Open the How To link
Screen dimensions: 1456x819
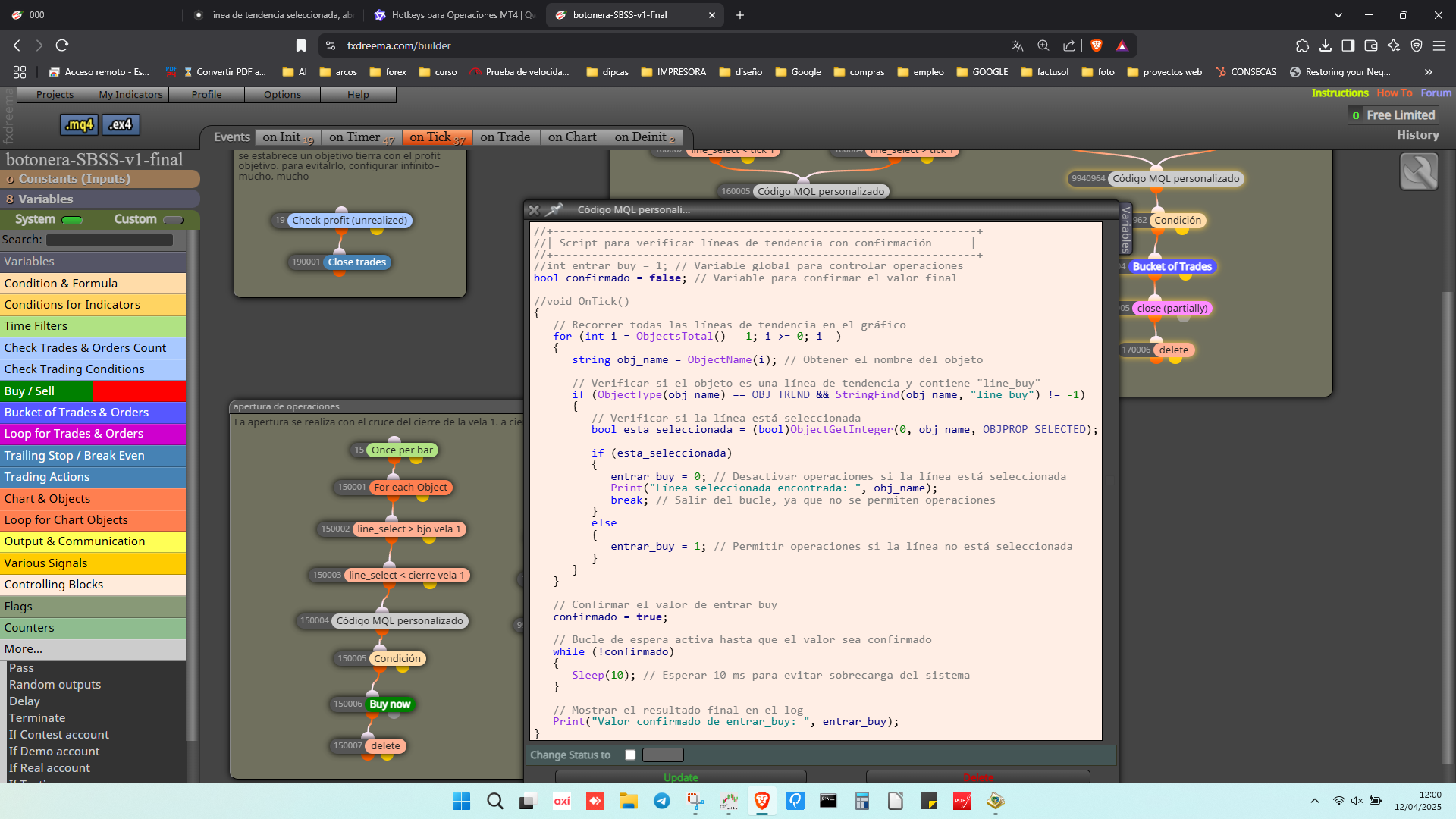[x=1395, y=93]
